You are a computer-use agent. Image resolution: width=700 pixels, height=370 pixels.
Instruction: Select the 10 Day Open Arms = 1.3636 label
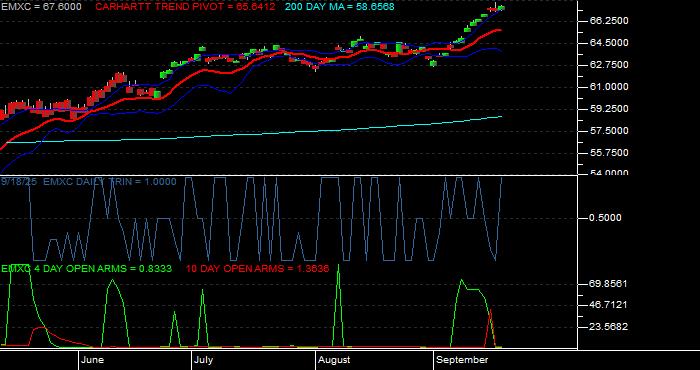pos(257,269)
